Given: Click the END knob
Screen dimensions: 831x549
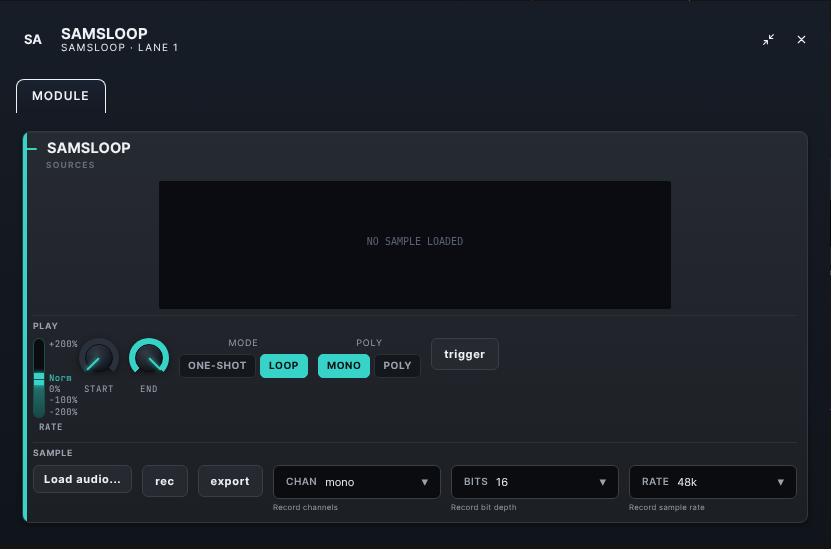Looking at the screenshot, I should 149,358.
